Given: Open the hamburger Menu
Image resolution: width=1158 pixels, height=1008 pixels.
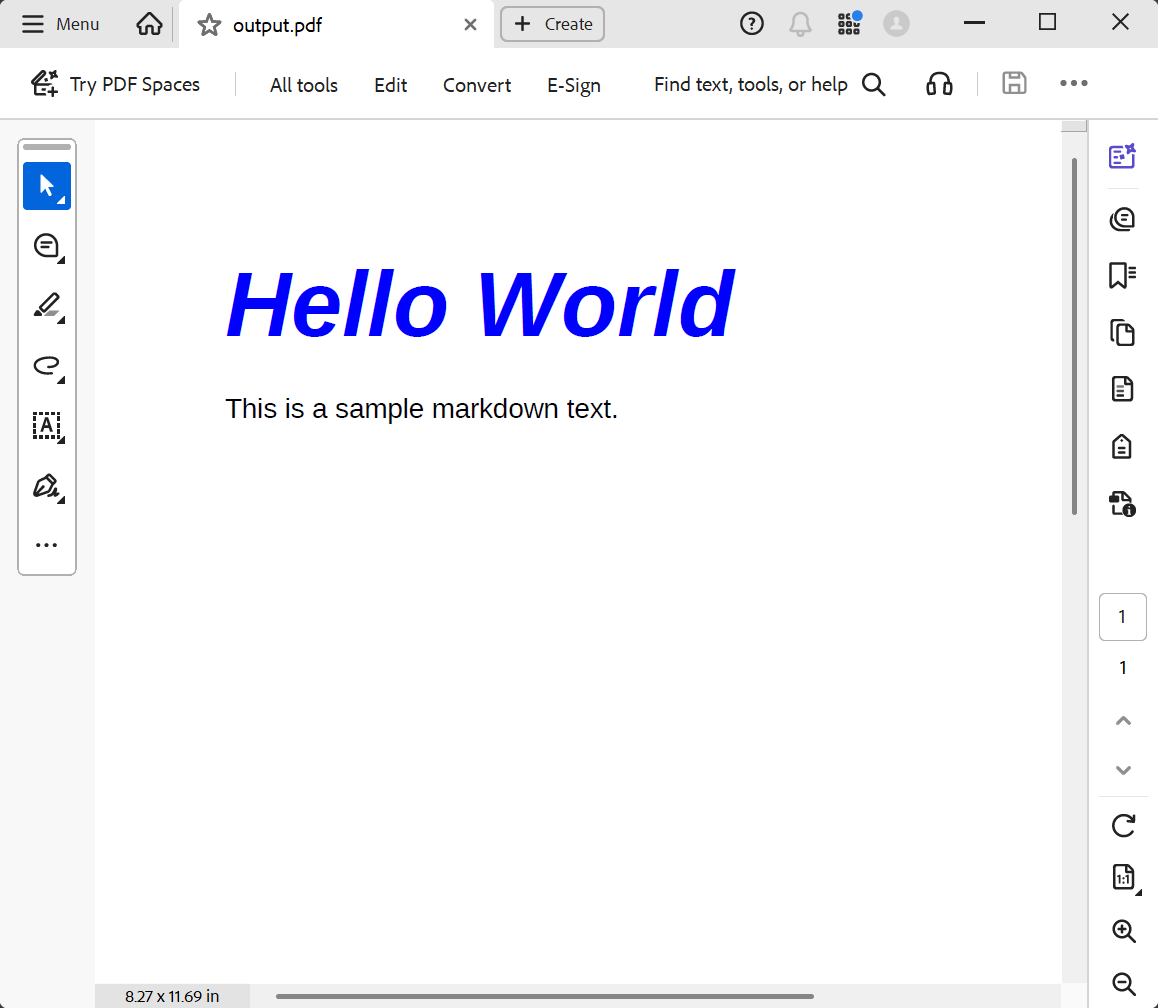Looking at the screenshot, I should (61, 24).
